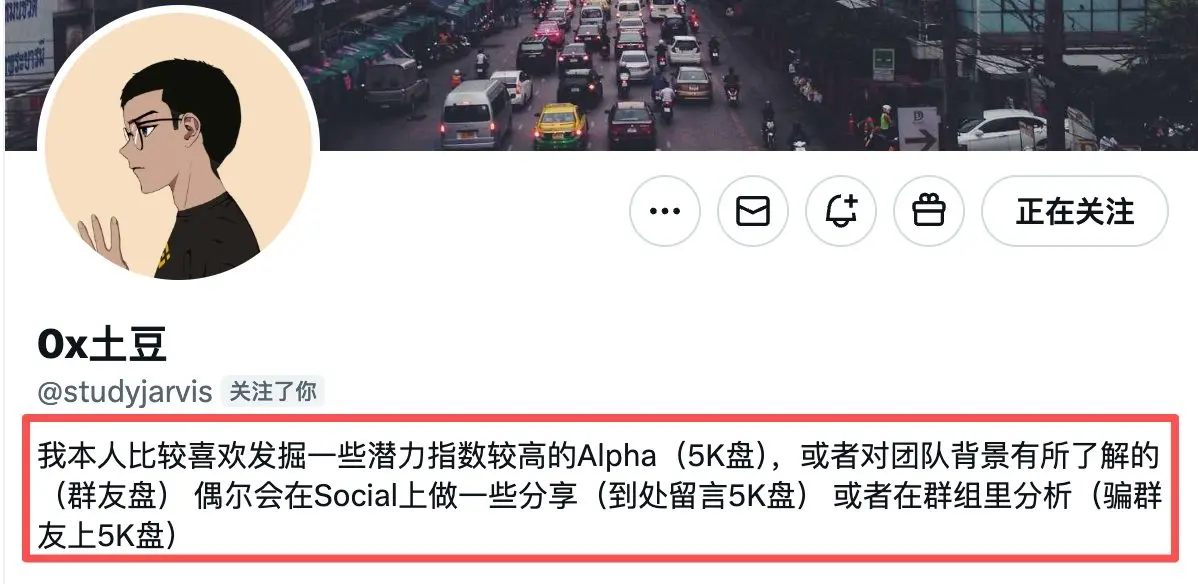Send a direct message via envelope icon

tap(753, 211)
